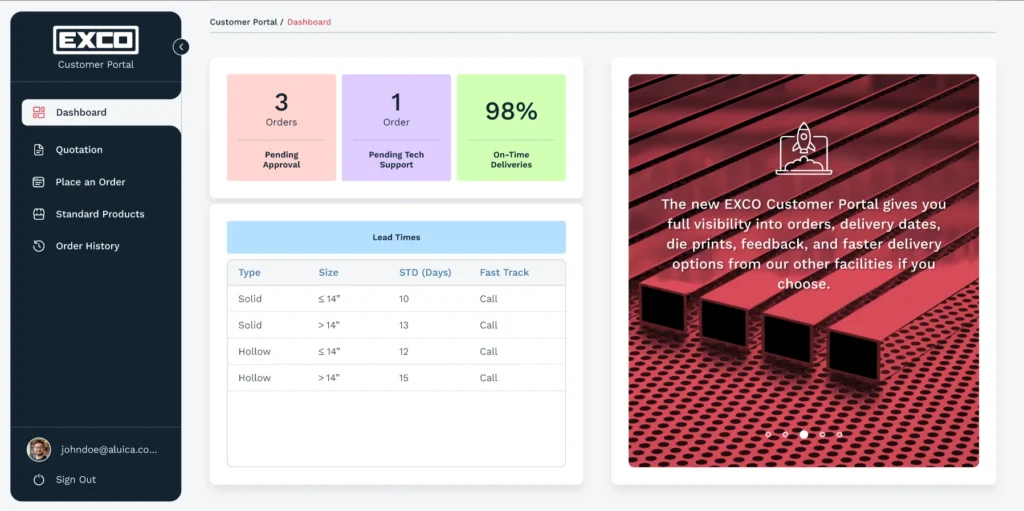Click the Standard Products icon

pyautogui.click(x=39, y=214)
